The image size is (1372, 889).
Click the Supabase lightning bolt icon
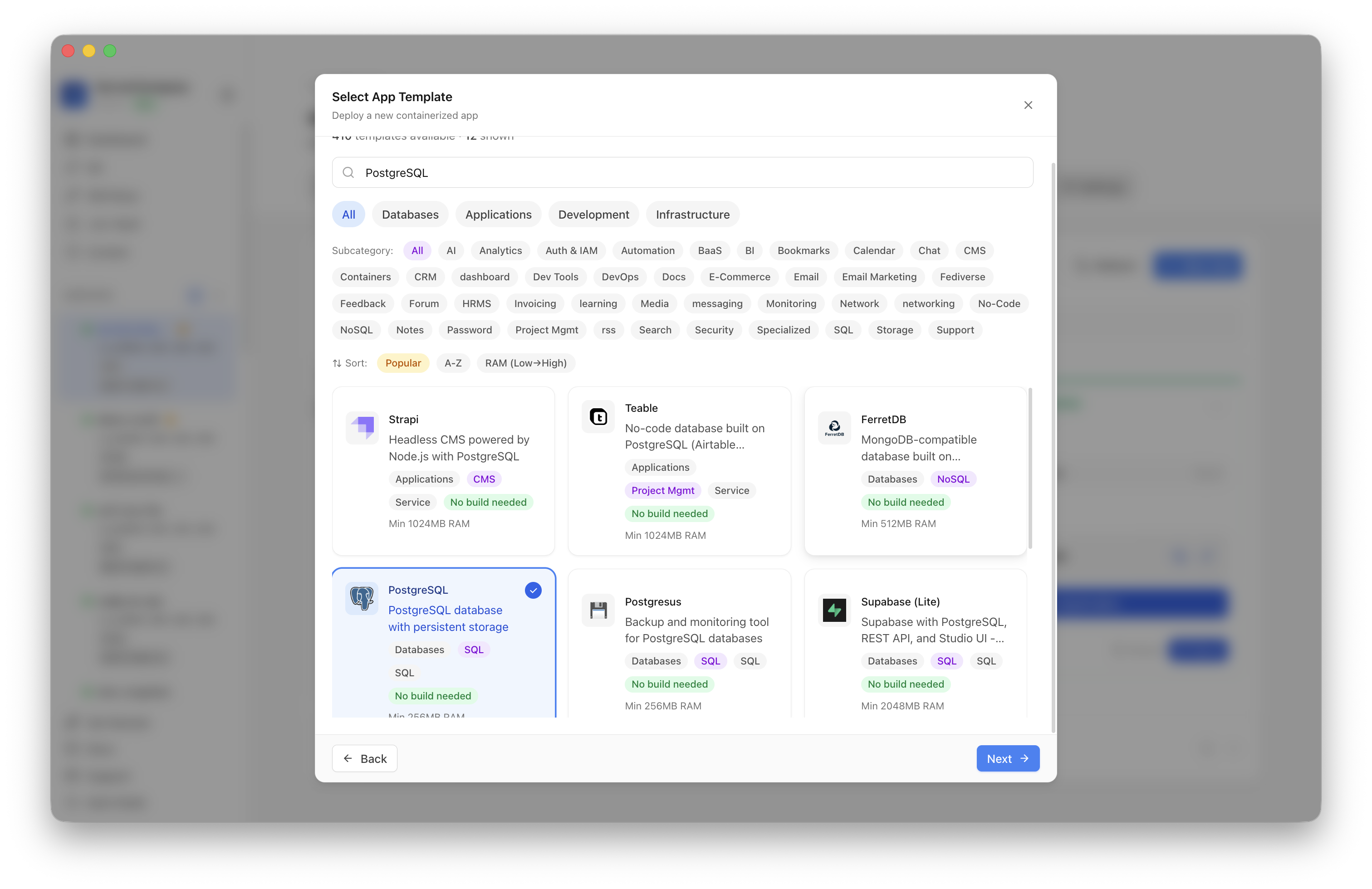(834, 610)
